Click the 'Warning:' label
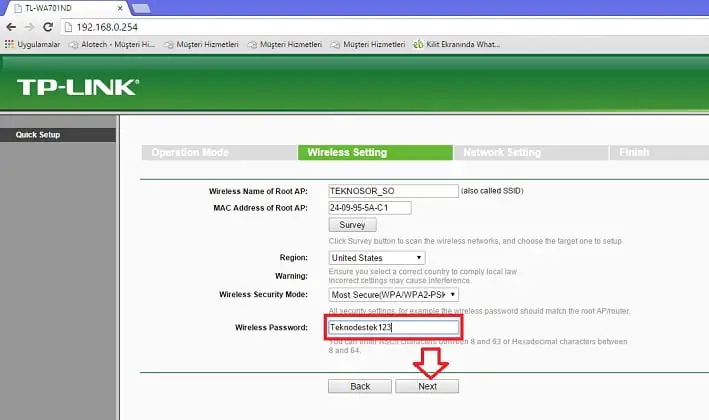The height and width of the screenshot is (420, 709). [291, 276]
